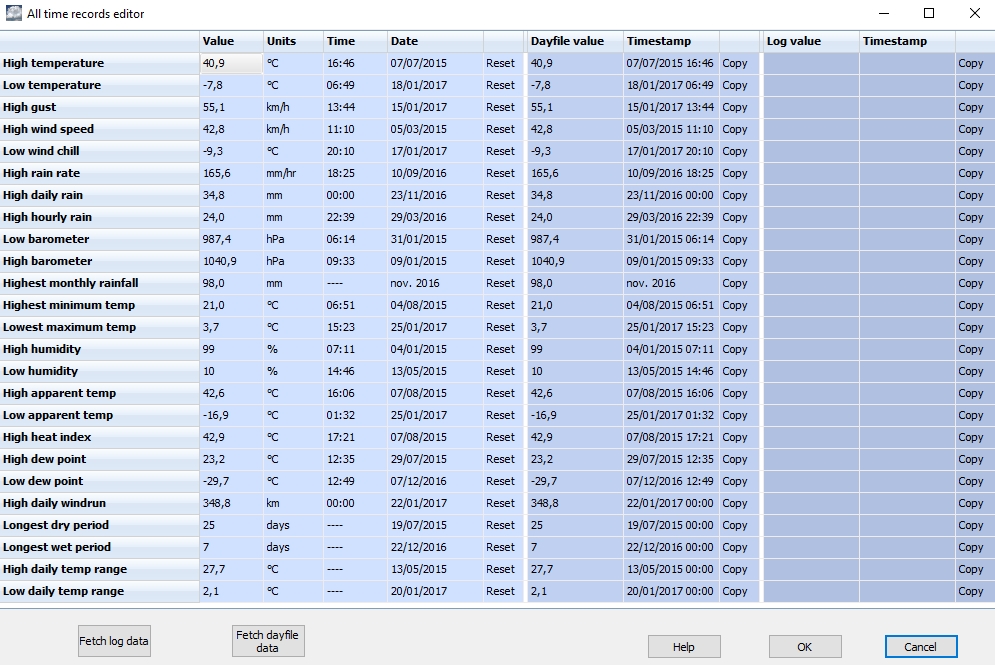The image size is (995, 665).
Task: Reset the Low barometer record
Action: tap(500, 239)
